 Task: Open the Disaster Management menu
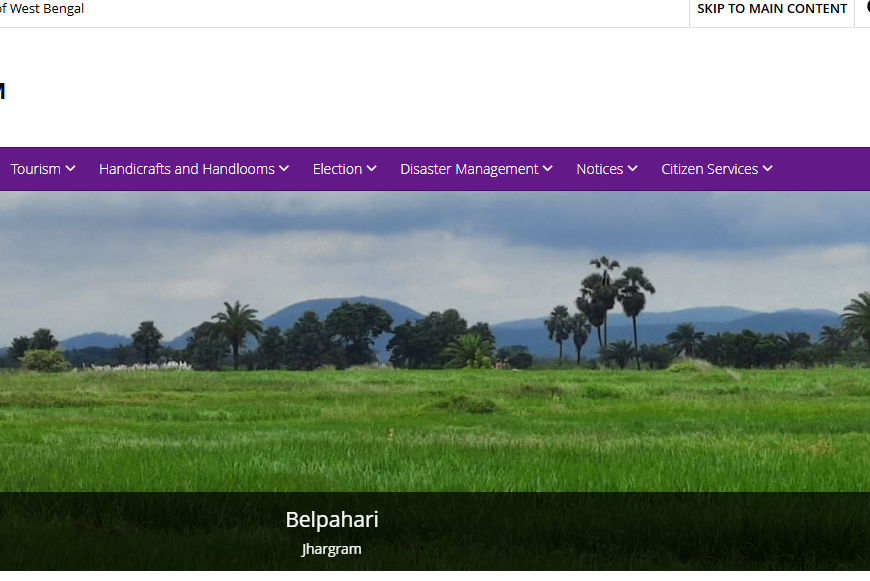(469, 169)
